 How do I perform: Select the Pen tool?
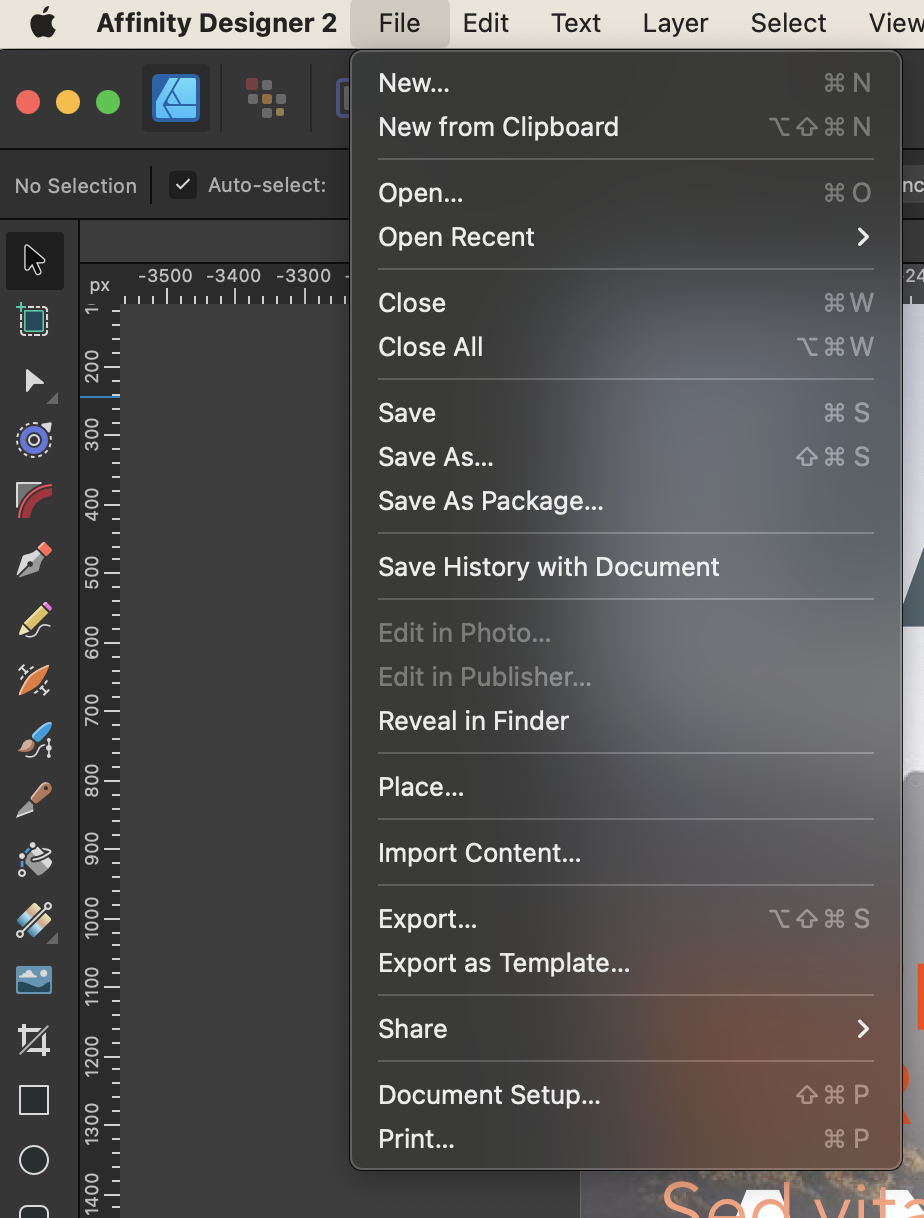34,560
